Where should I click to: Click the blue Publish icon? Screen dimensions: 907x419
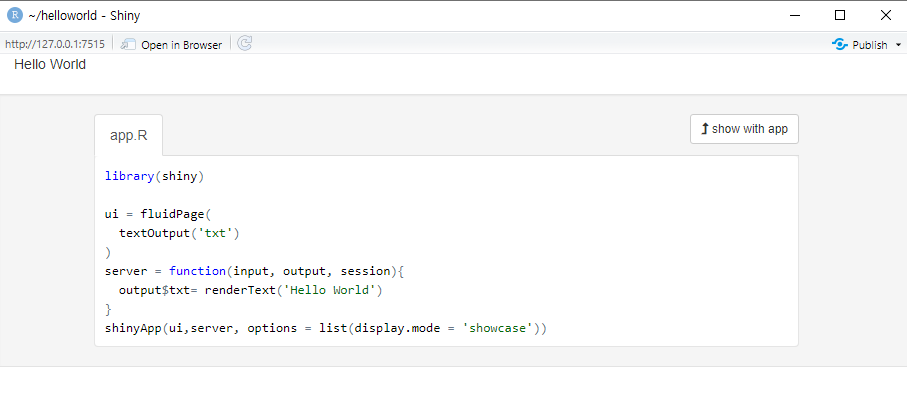(x=839, y=45)
